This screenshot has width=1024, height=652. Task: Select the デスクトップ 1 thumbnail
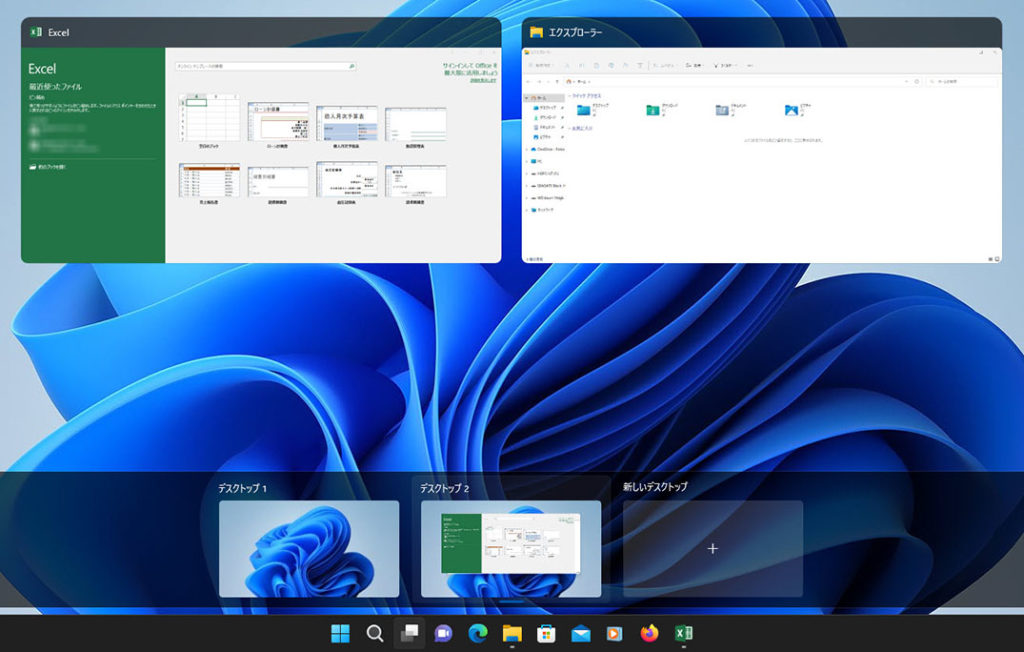[309, 549]
